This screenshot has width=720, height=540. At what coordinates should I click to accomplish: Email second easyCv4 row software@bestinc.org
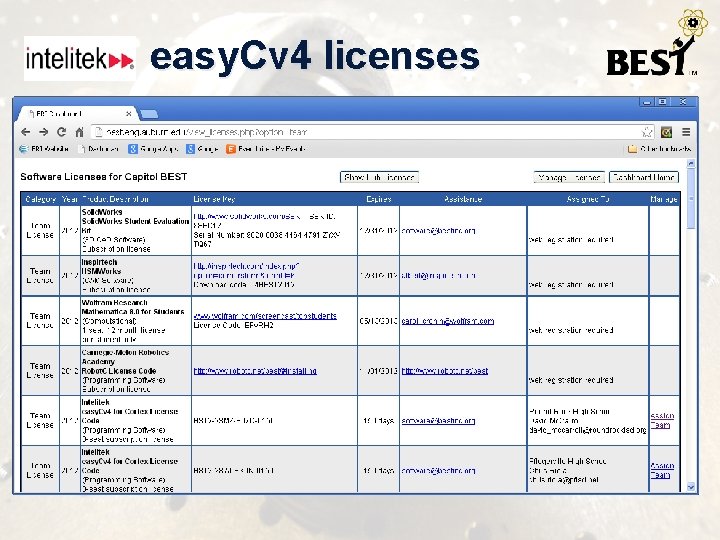tap(438, 471)
